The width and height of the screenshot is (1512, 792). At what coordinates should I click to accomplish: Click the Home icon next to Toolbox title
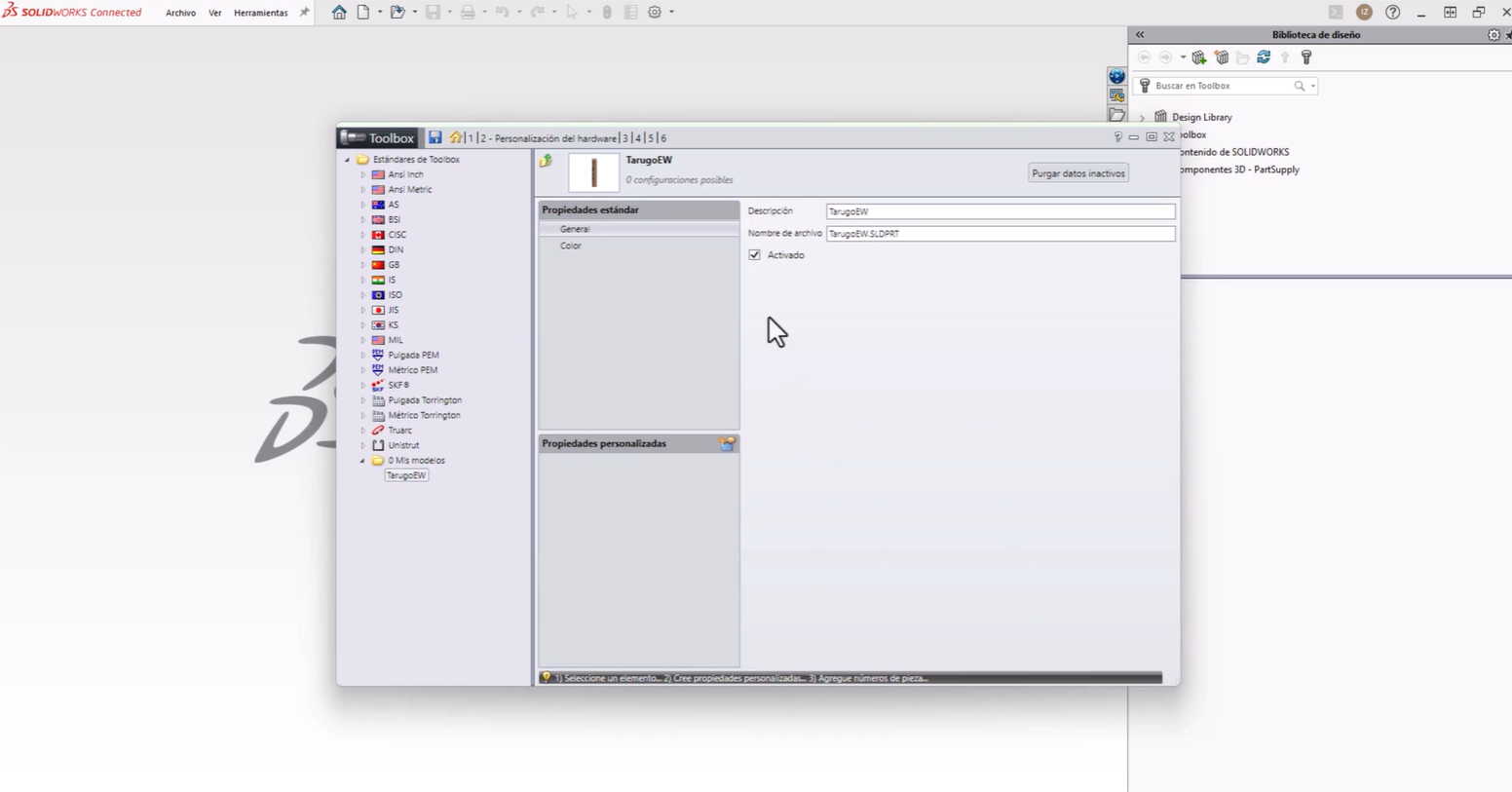pyautogui.click(x=456, y=137)
